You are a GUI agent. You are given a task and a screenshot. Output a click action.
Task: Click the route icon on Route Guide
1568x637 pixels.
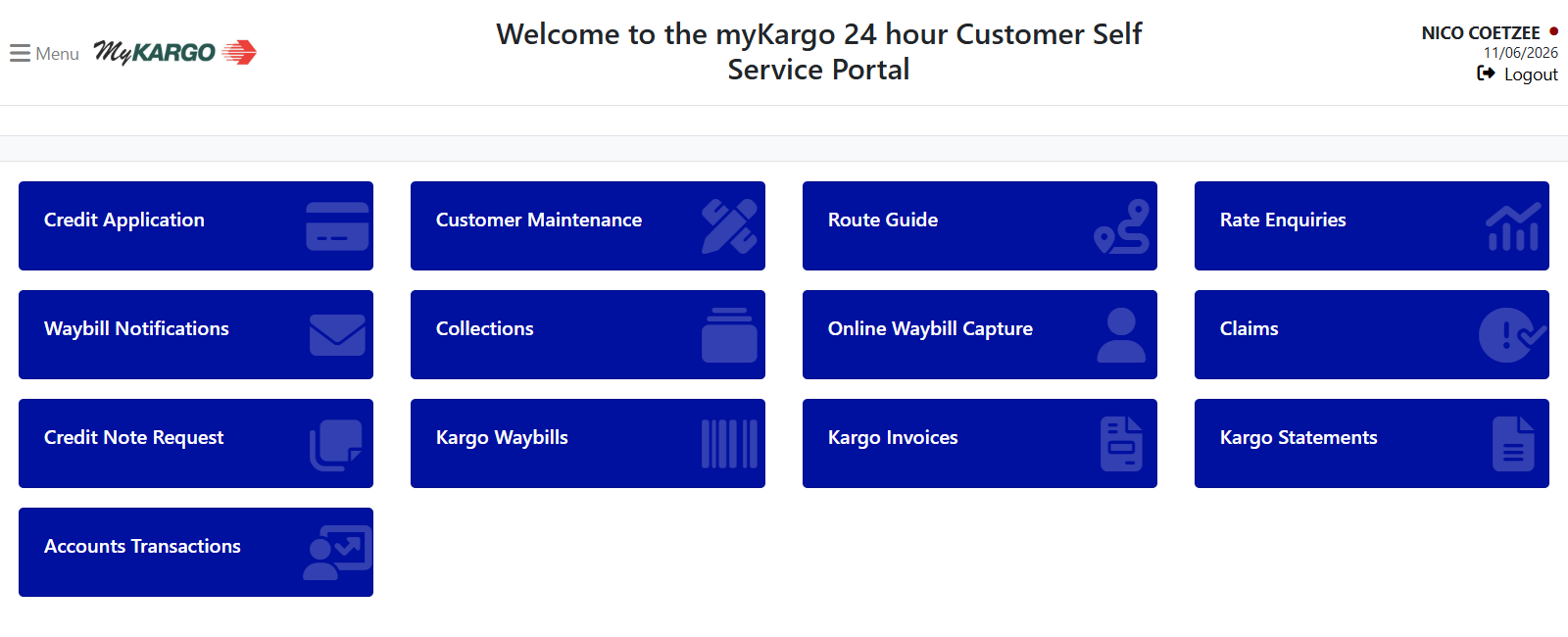coord(1121,226)
